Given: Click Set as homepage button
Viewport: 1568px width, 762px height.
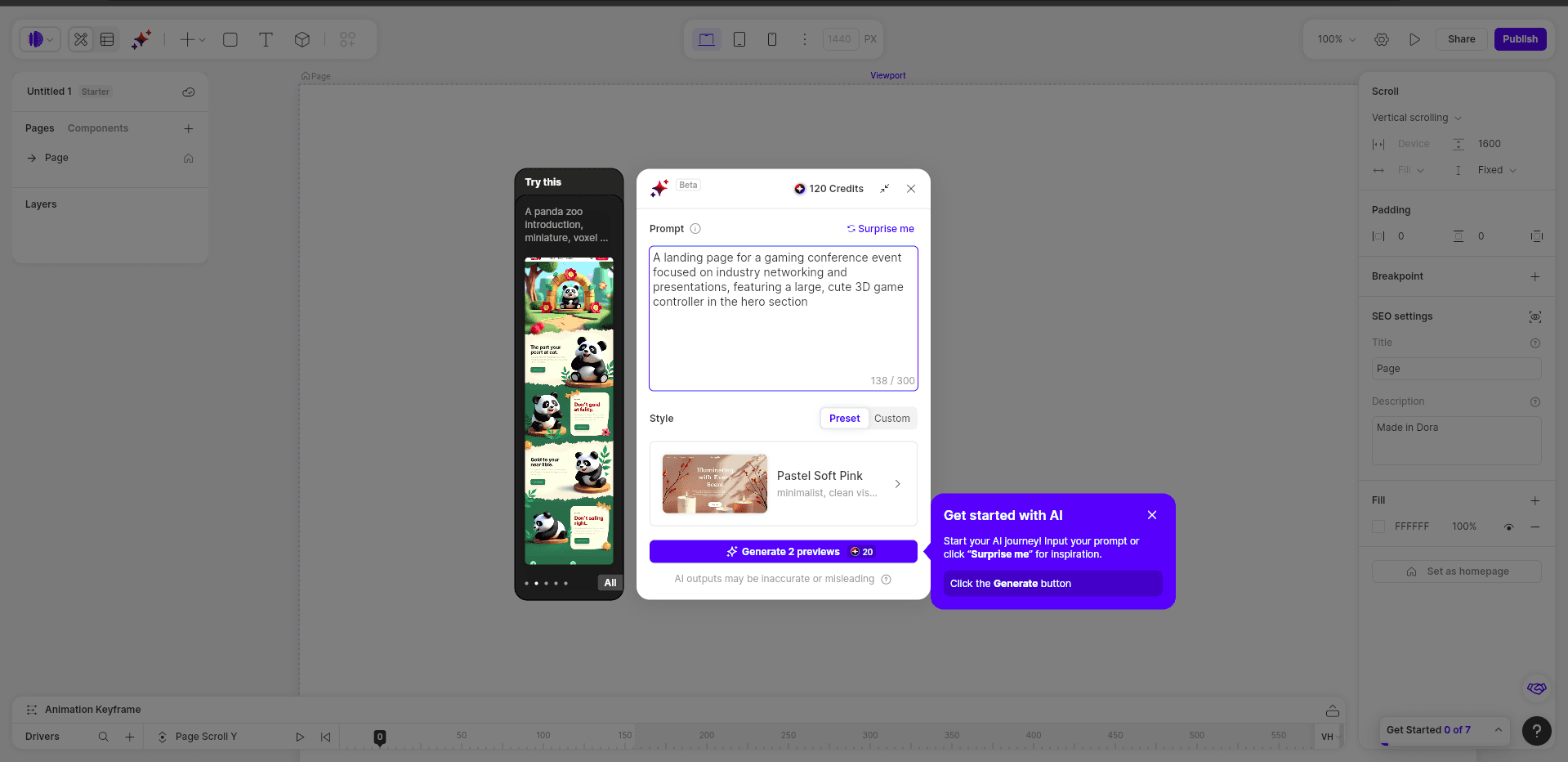Looking at the screenshot, I should point(1456,571).
